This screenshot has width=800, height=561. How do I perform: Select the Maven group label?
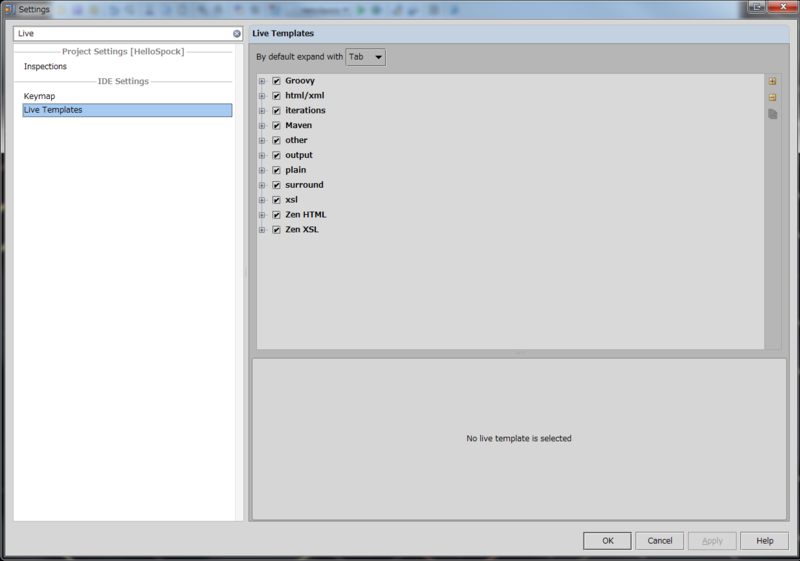tap(298, 125)
